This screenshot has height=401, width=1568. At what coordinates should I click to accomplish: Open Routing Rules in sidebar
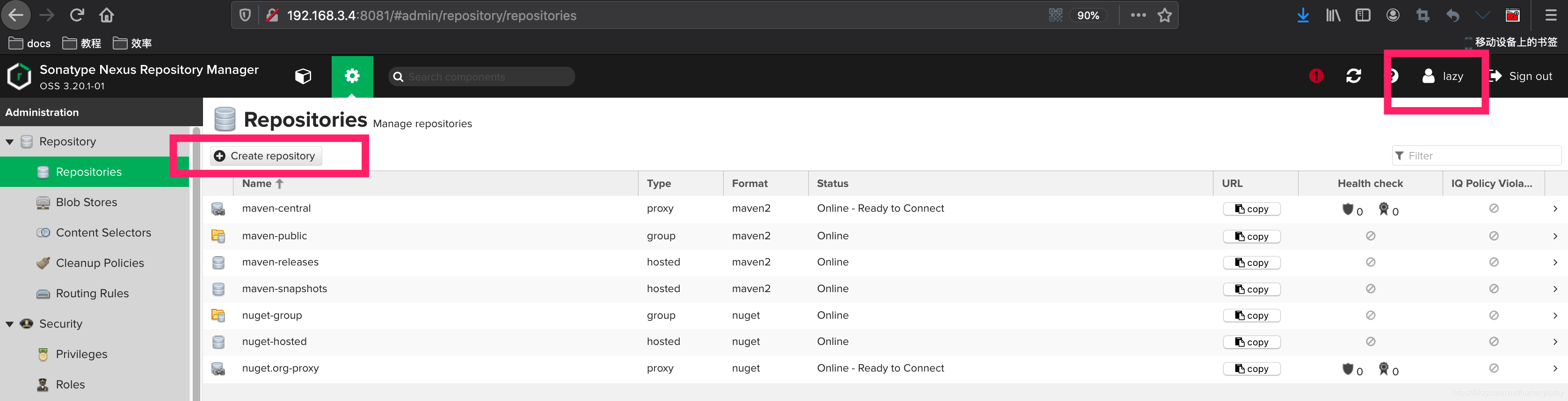93,294
